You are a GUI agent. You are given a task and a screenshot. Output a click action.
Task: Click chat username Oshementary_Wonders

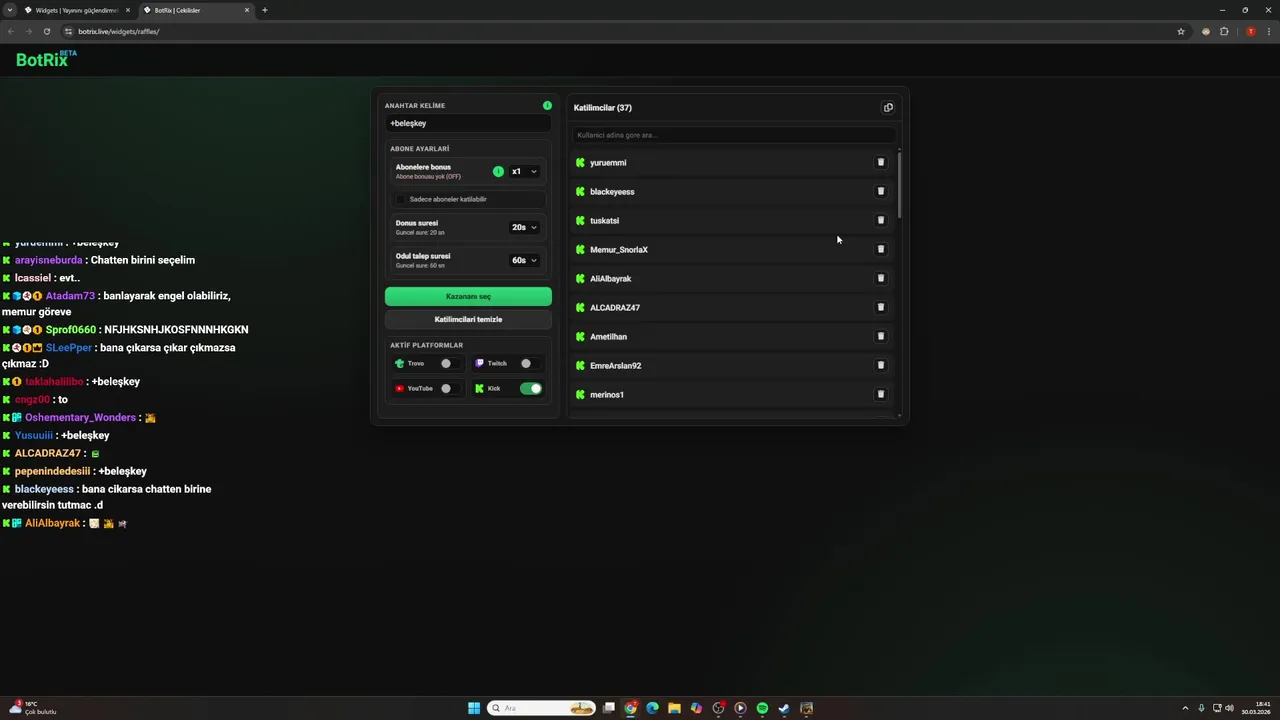80,417
